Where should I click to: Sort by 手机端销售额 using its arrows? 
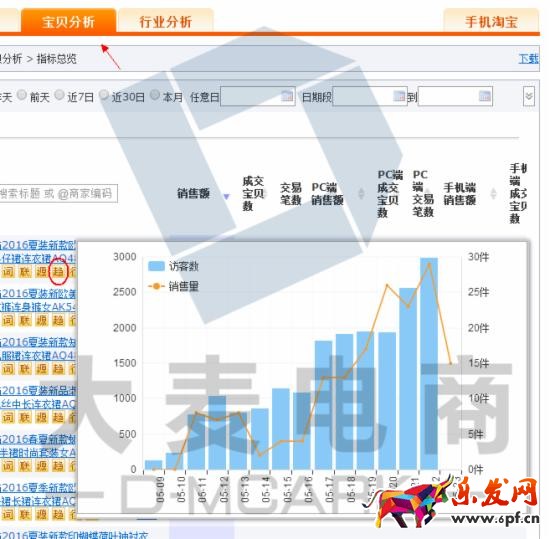tap(493, 194)
